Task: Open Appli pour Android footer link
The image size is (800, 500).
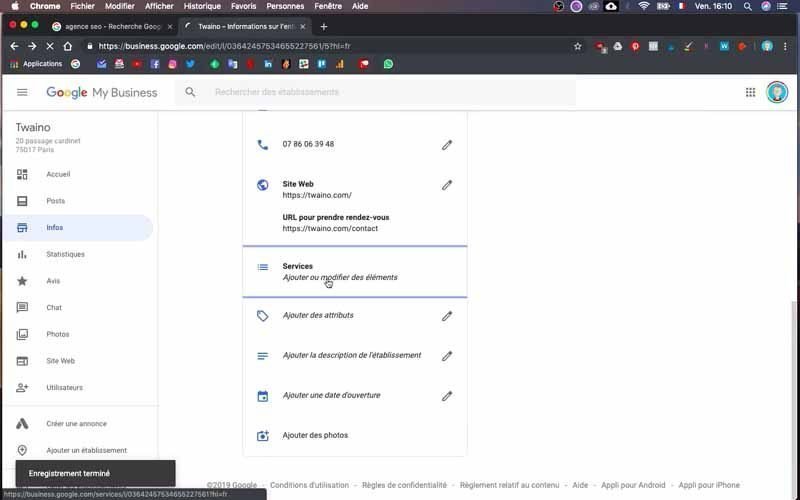Action: (633, 485)
